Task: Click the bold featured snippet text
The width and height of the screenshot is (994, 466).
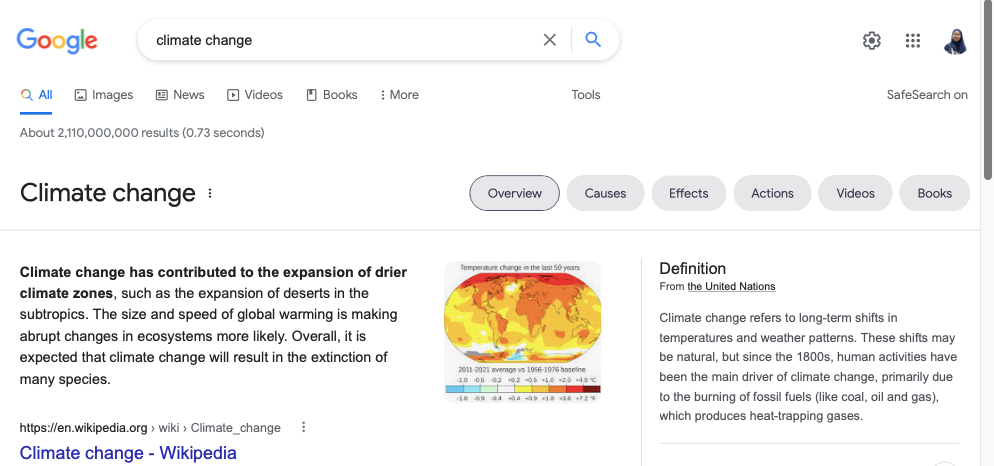Action: [x=213, y=283]
